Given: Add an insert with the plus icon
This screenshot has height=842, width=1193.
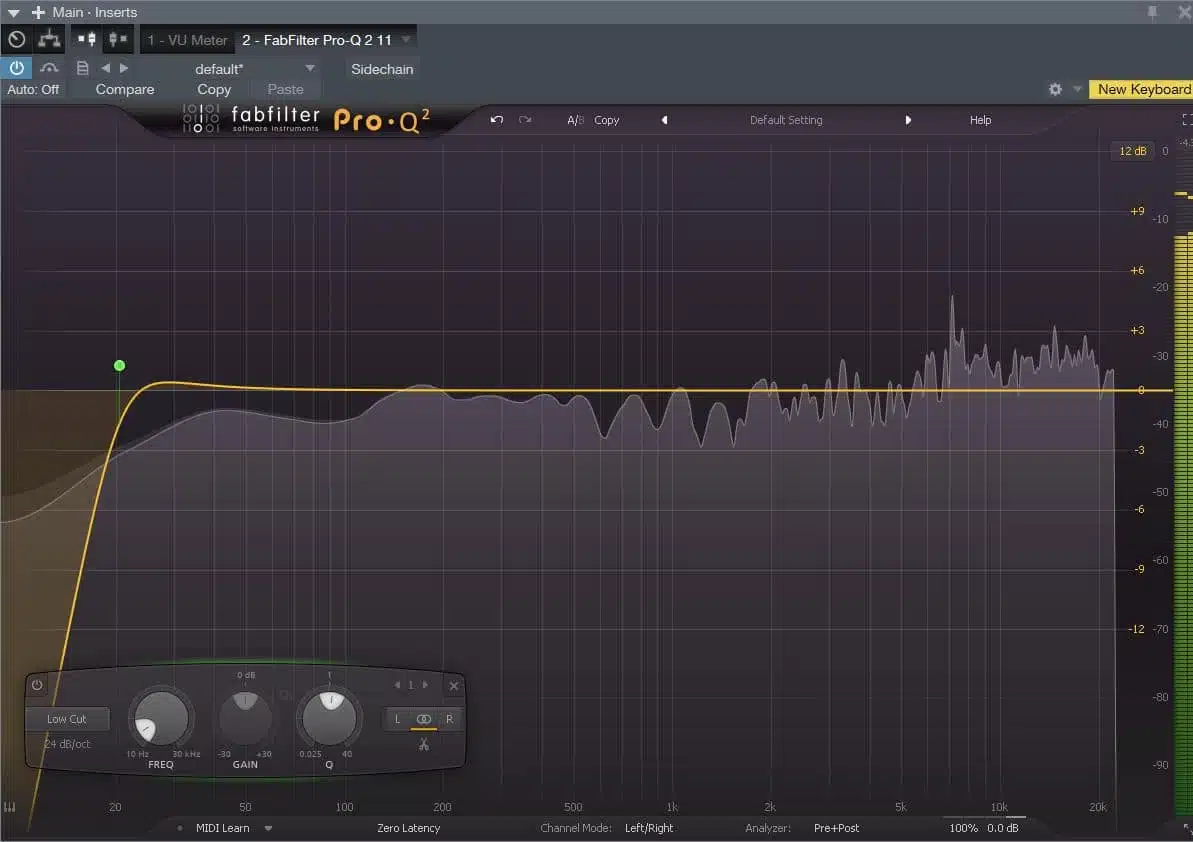Looking at the screenshot, I should pyautogui.click(x=37, y=12).
